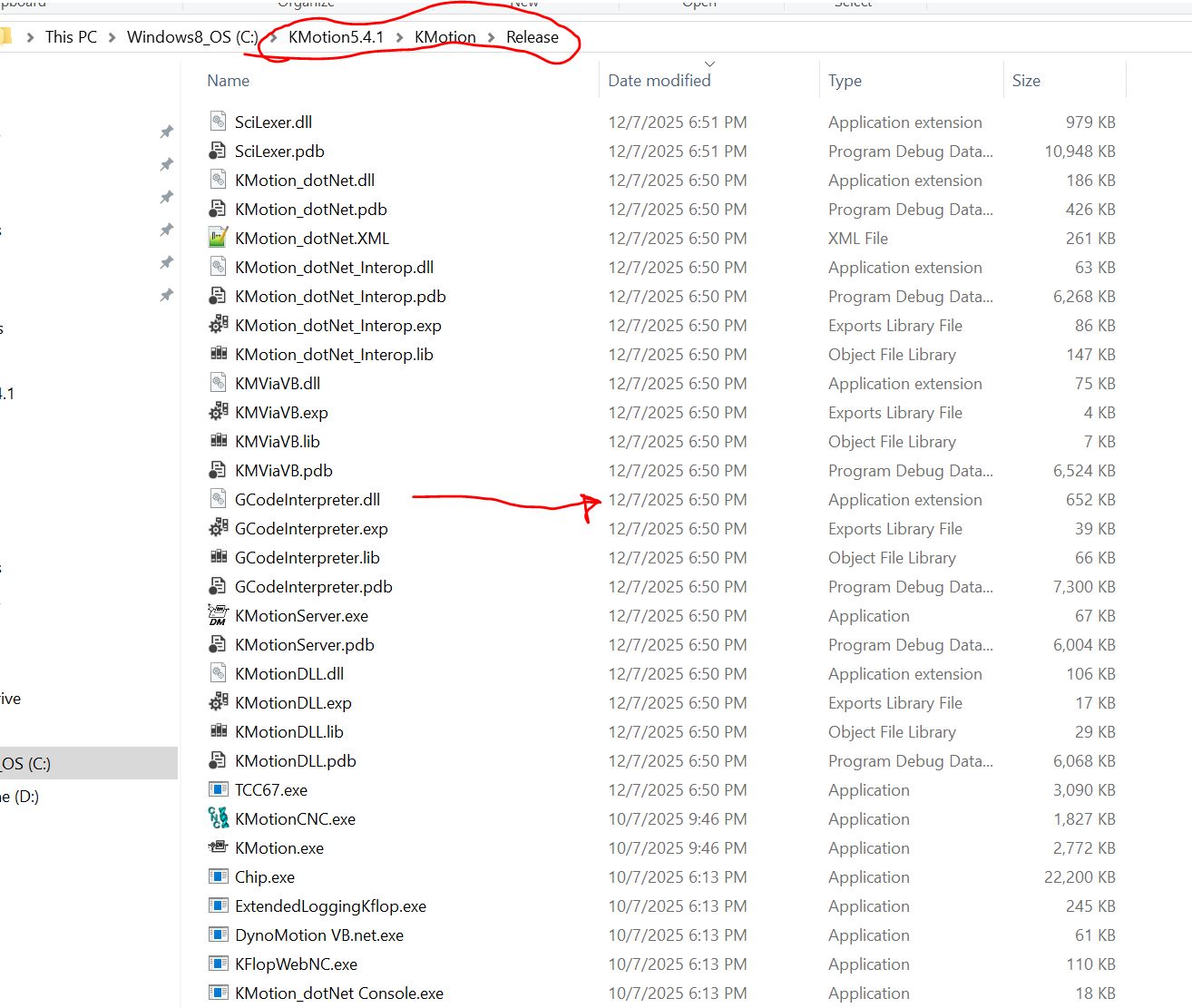Image resolution: width=1192 pixels, height=1008 pixels.
Task: Go to the KMotion5.4.1 breadcrumb folder
Action: tap(336, 37)
